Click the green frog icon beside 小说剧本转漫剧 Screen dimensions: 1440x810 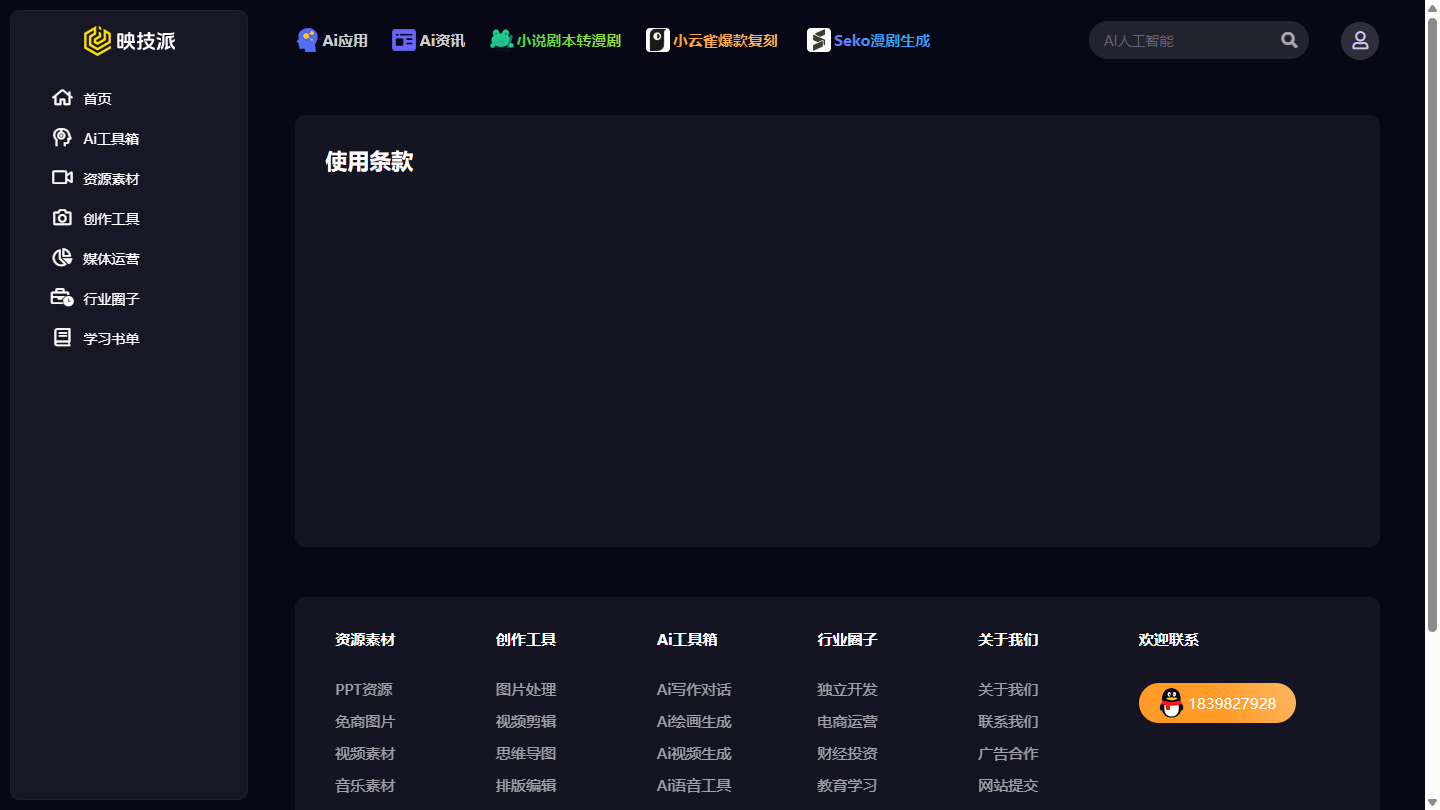click(501, 40)
